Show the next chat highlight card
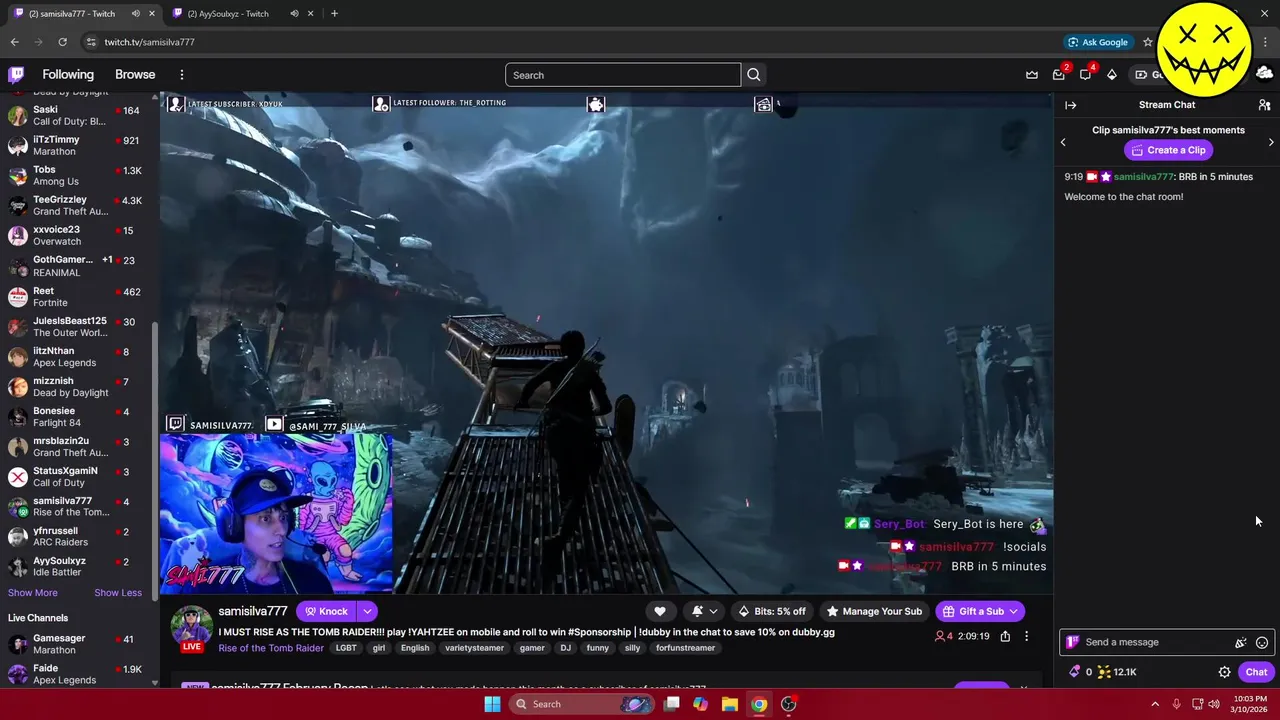Viewport: 1280px width, 720px height. (x=1271, y=143)
